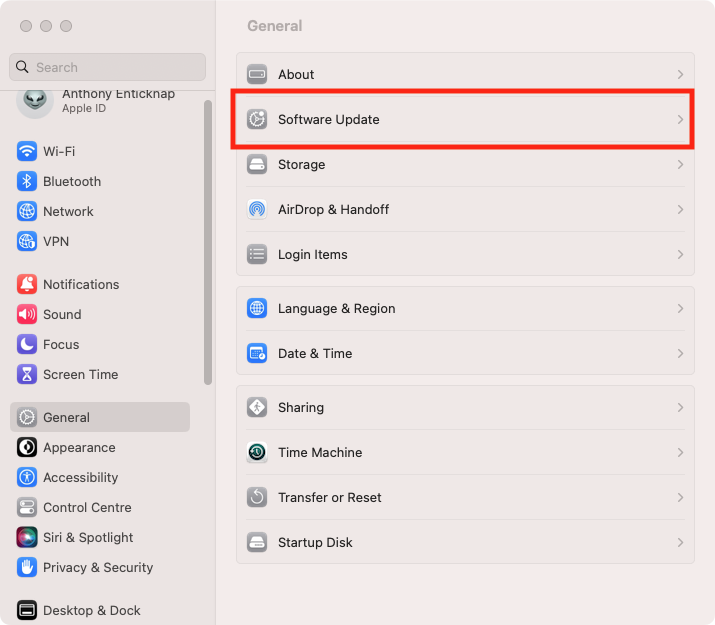Open Privacy & Security label
The width and height of the screenshot is (715, 625).
click(x=98, y=568)
